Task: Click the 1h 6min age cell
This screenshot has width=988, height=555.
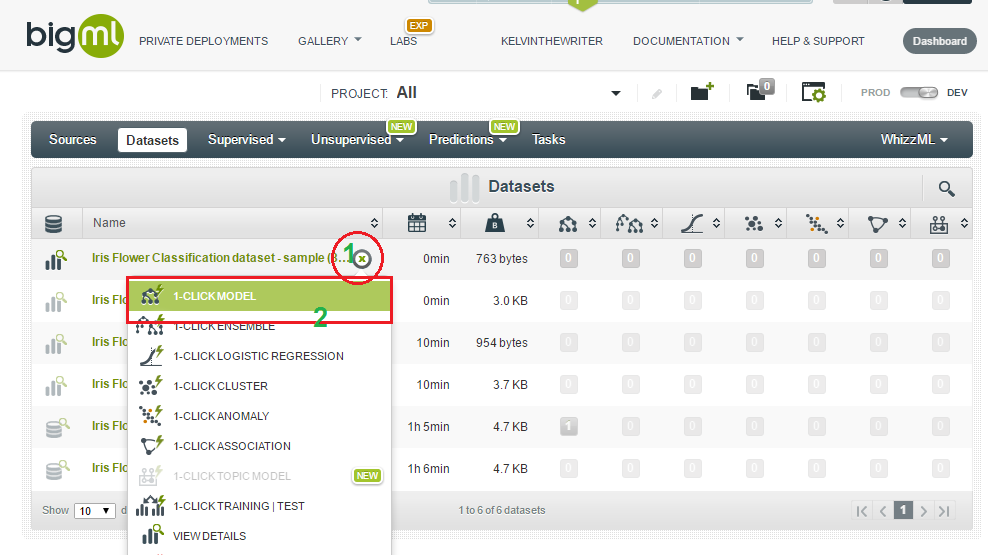Action: coord(428,469)
